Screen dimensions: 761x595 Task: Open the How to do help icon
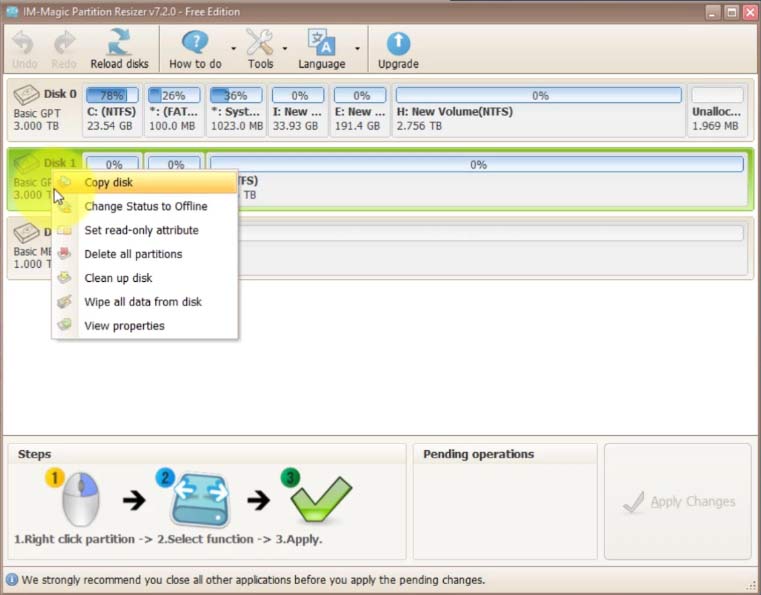tap(195, 43)
